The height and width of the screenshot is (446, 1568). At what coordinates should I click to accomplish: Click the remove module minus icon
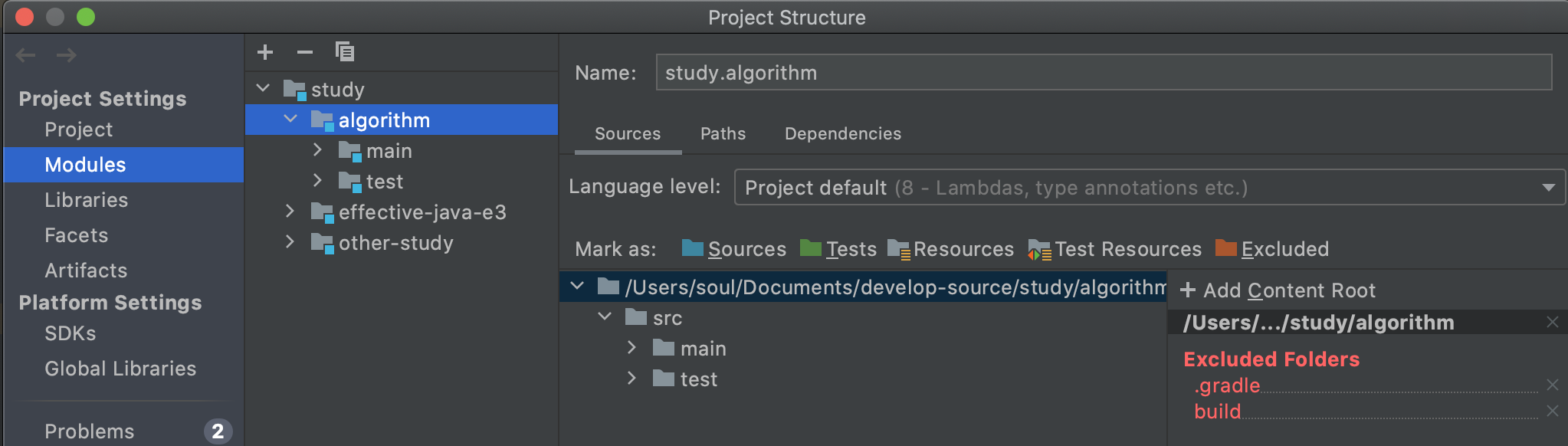[305, 52]
